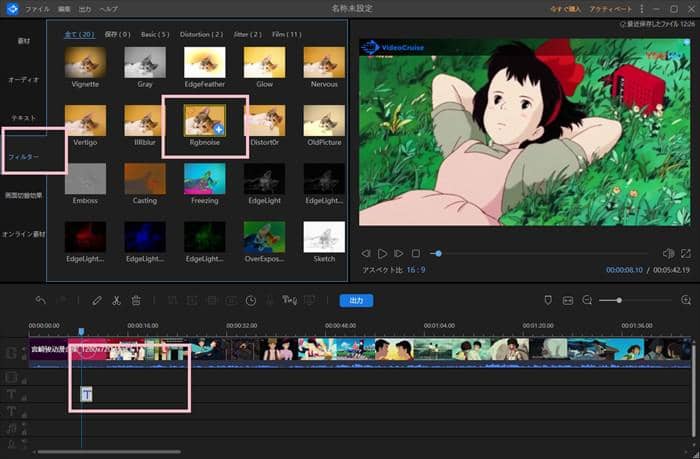Show the Film (11) filter category

point(287,34)
